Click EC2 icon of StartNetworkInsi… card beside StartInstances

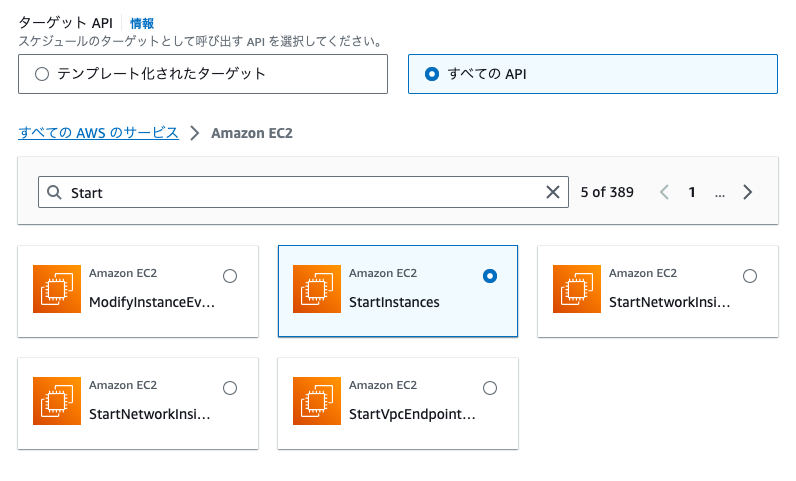pos(577,289)
